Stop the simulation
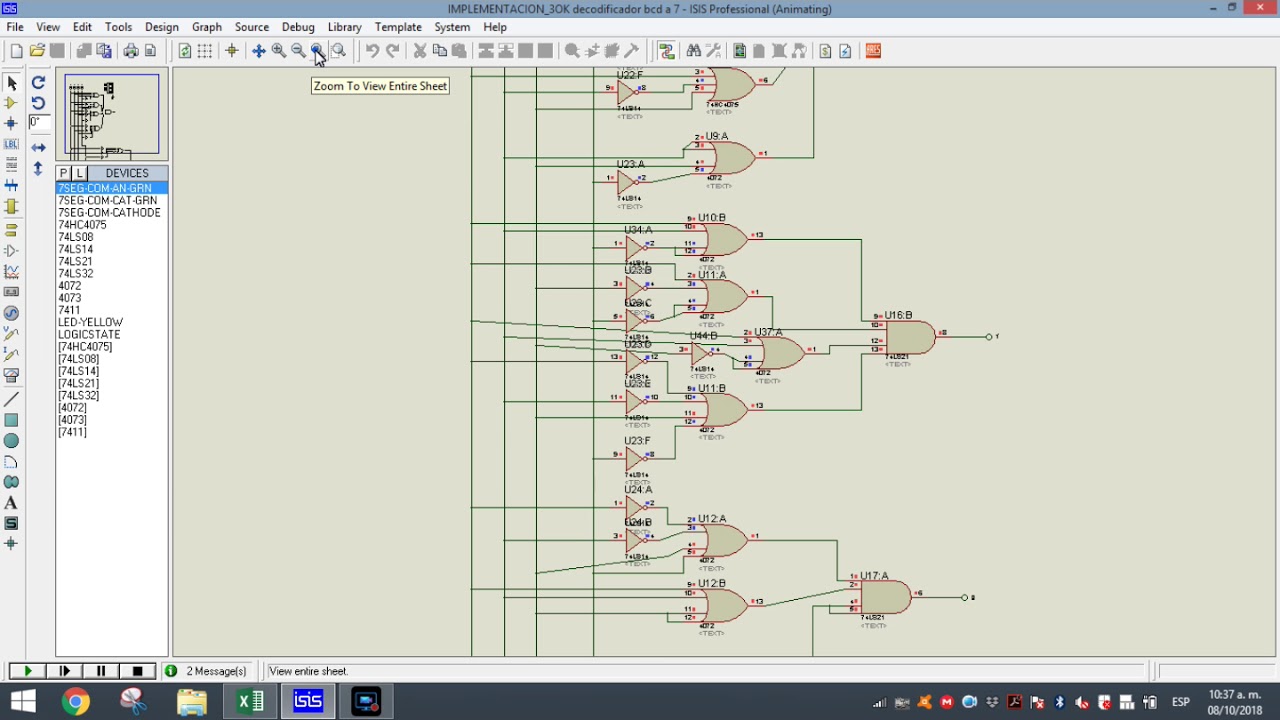 138,671
